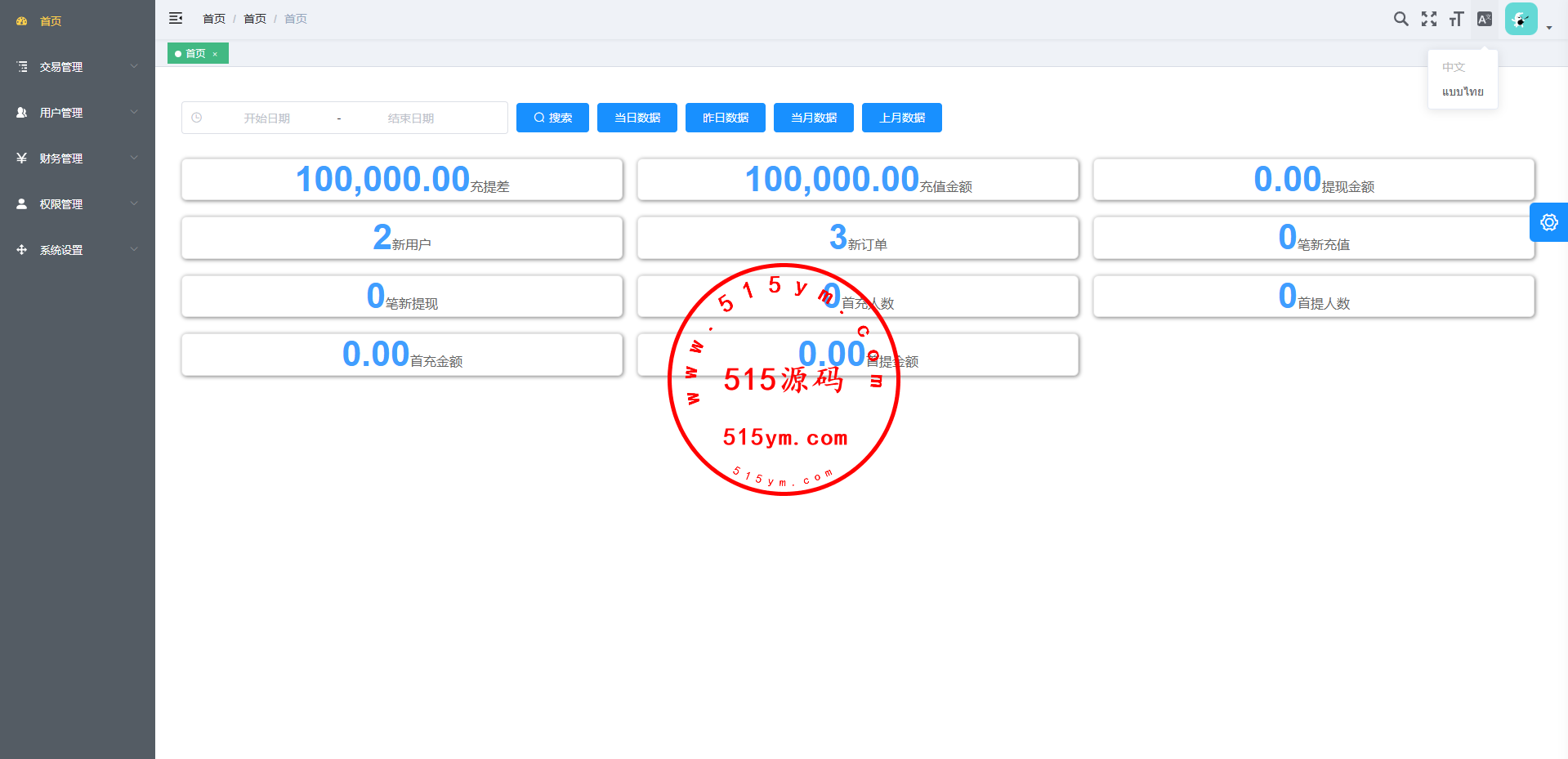Open the header search icon
Image resolution: width=1568 pixels, height=759 pixels.
click(1400, 19)
